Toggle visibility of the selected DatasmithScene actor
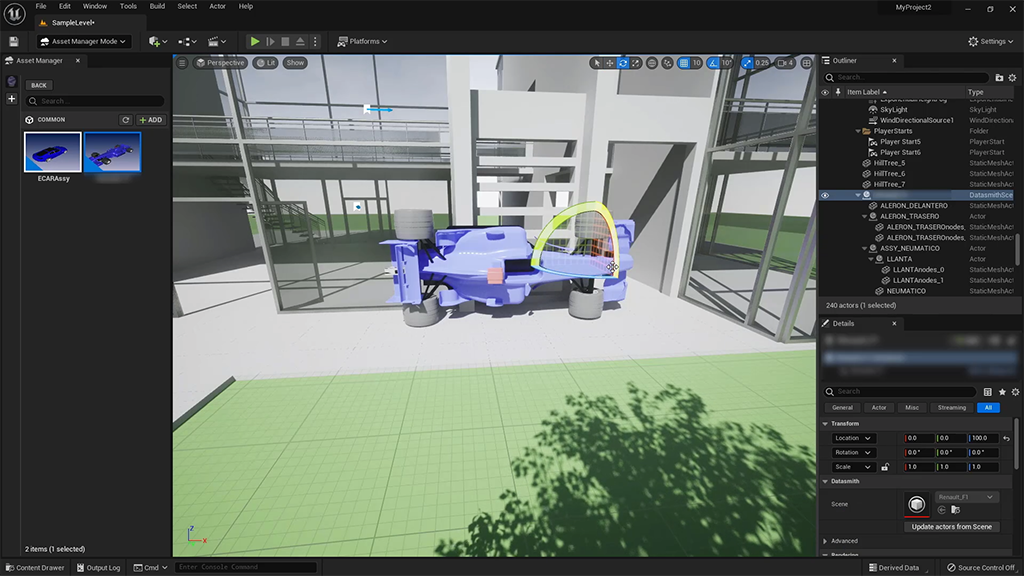 coord(825,195)
